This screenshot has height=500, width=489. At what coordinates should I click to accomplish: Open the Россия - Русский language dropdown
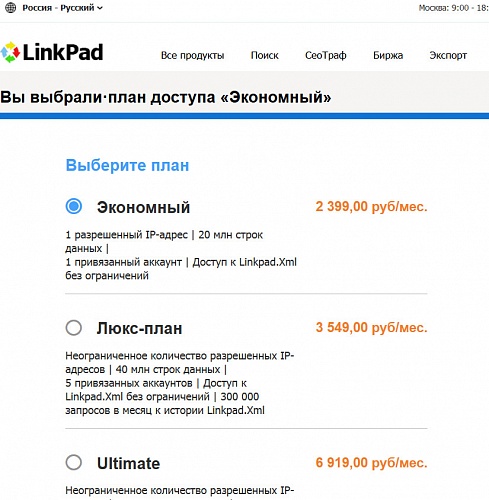(62, 8)
